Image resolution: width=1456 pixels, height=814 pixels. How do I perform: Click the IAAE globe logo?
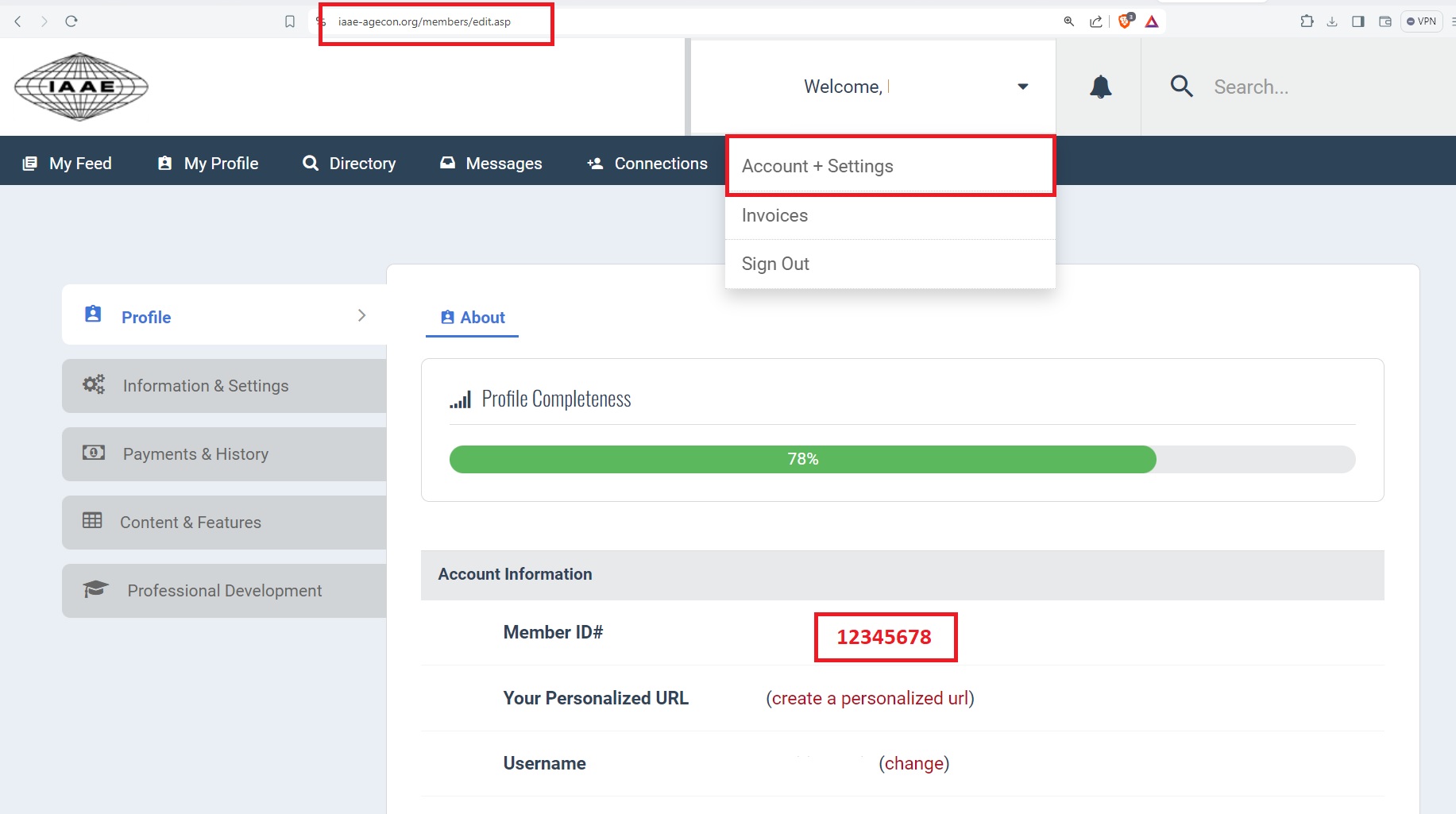pyautogui.click(x=81, y=87)
